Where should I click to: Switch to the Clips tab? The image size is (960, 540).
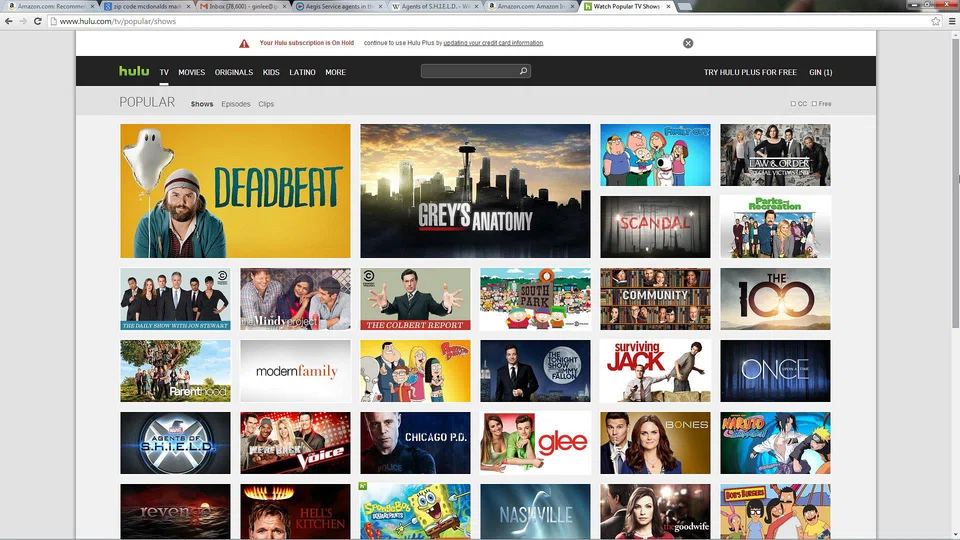[x=266, y=104]
